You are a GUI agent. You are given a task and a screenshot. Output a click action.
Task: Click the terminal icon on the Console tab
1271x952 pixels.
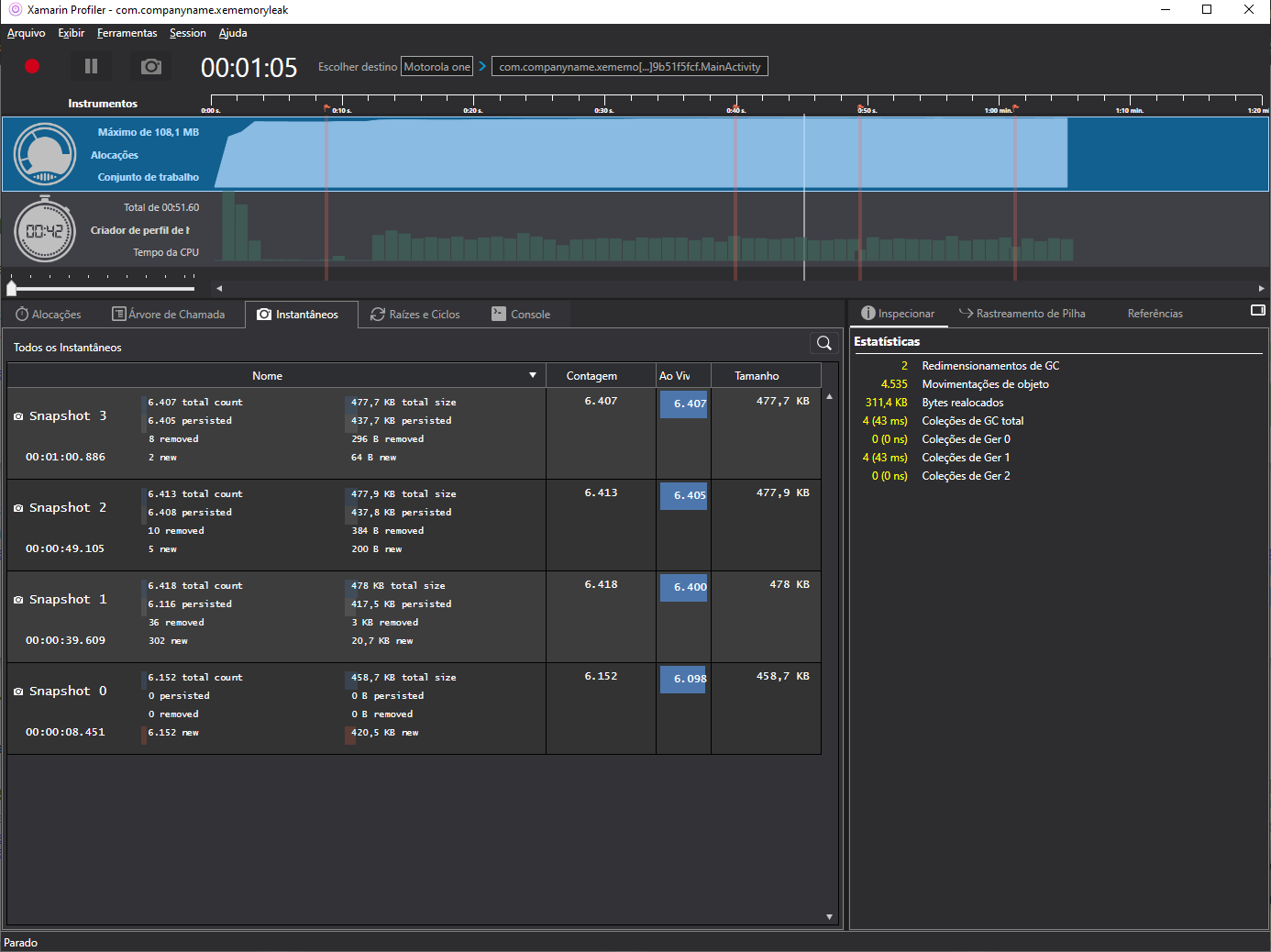pos(498,314)
